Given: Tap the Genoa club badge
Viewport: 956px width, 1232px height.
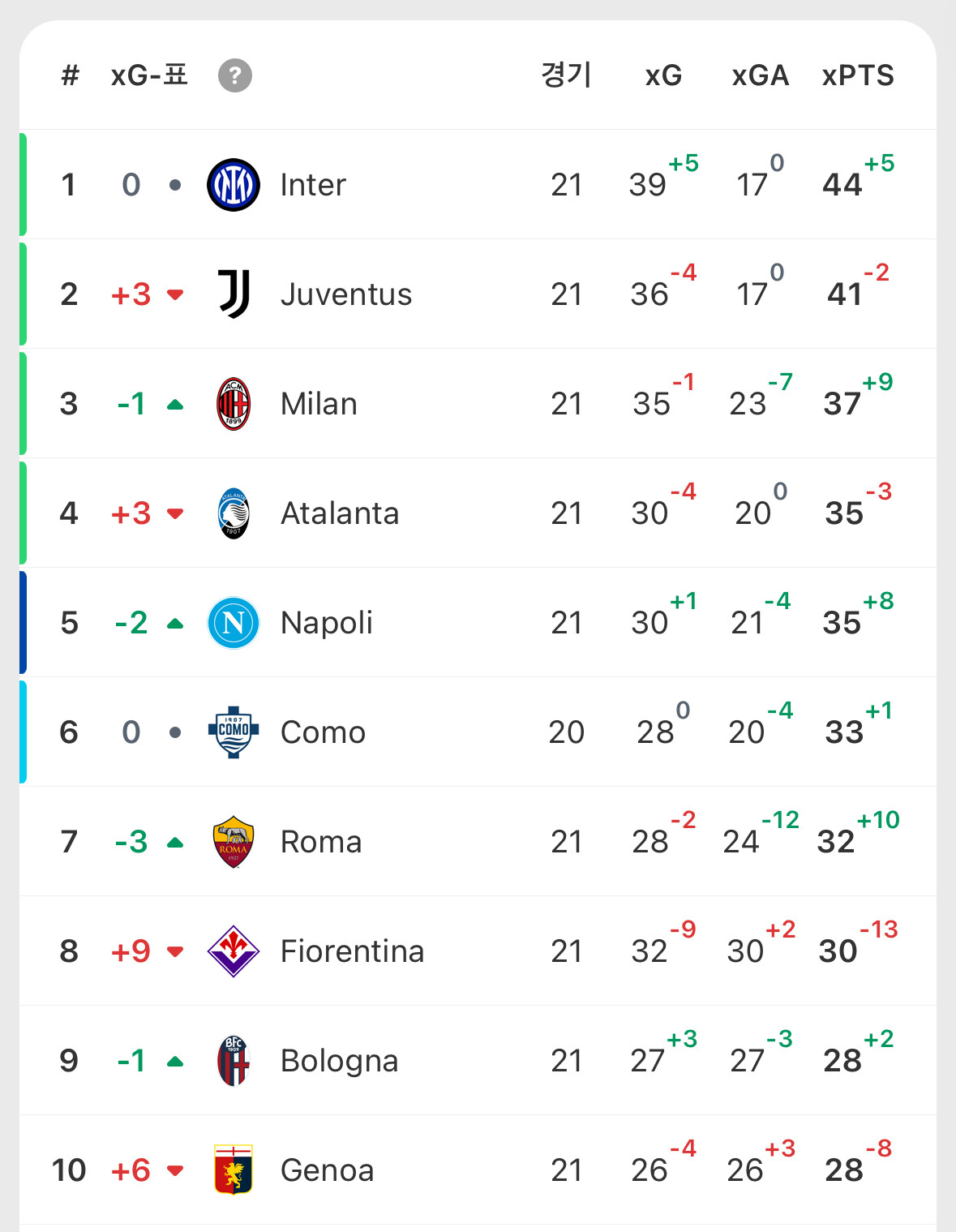Looking at the screenshot, I should click(234, 1170).
